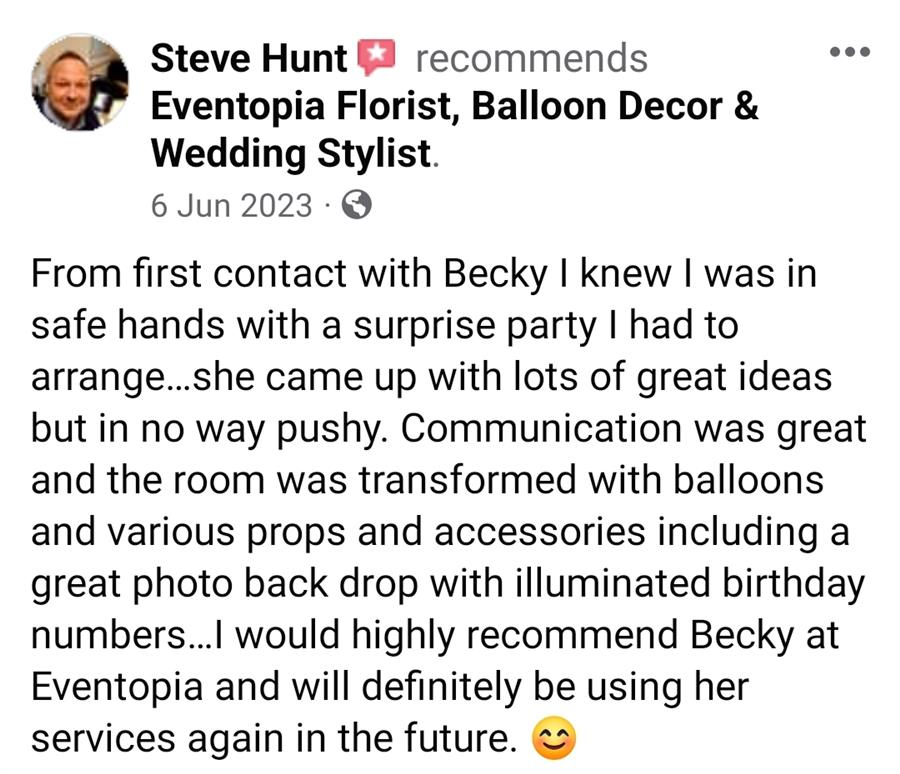Open the Eventopia Florist, Balloon Decor page link
This screenshot has width=900, height=774.
tap(455, 107)
